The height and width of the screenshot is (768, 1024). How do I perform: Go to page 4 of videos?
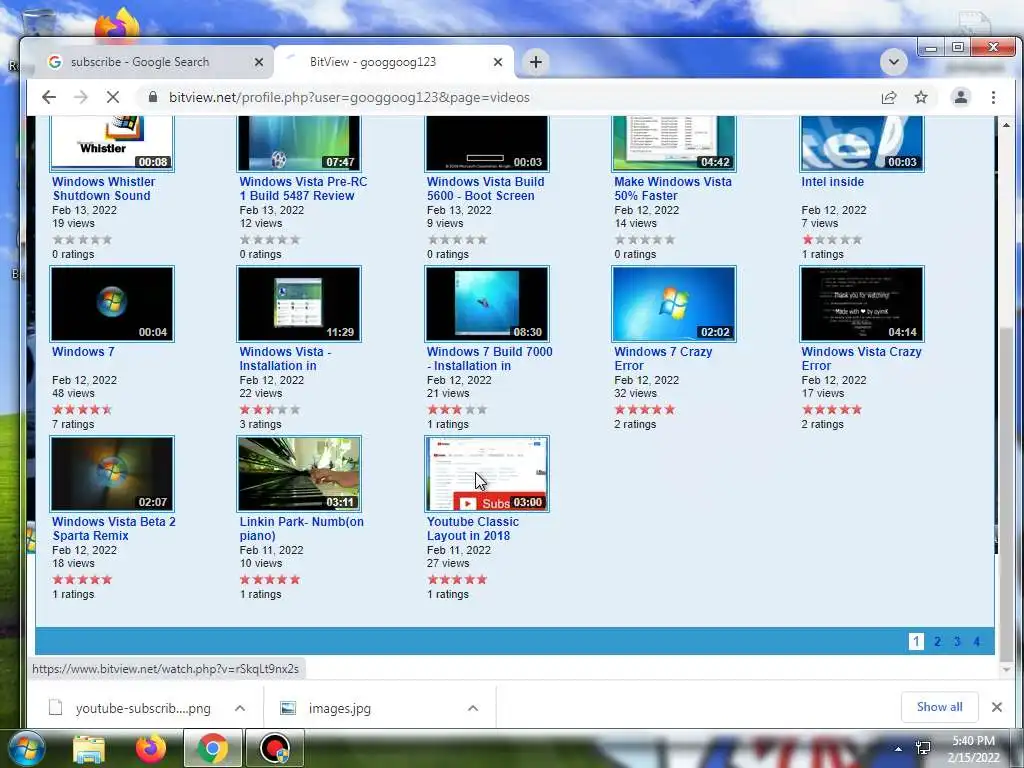[x=976, y=641]
